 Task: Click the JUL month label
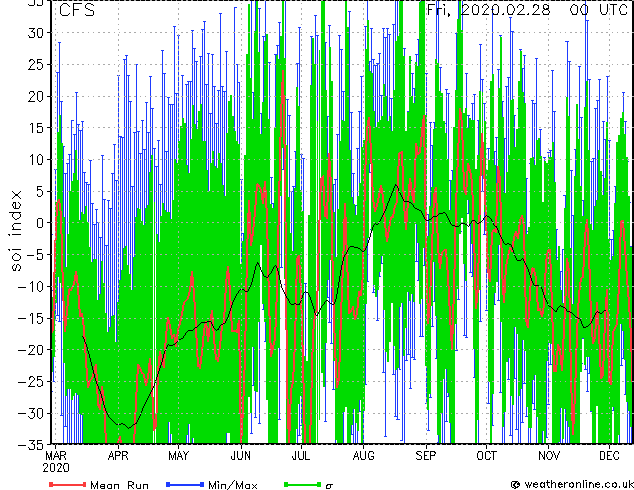pyautogui.click(x=301, y=456)
